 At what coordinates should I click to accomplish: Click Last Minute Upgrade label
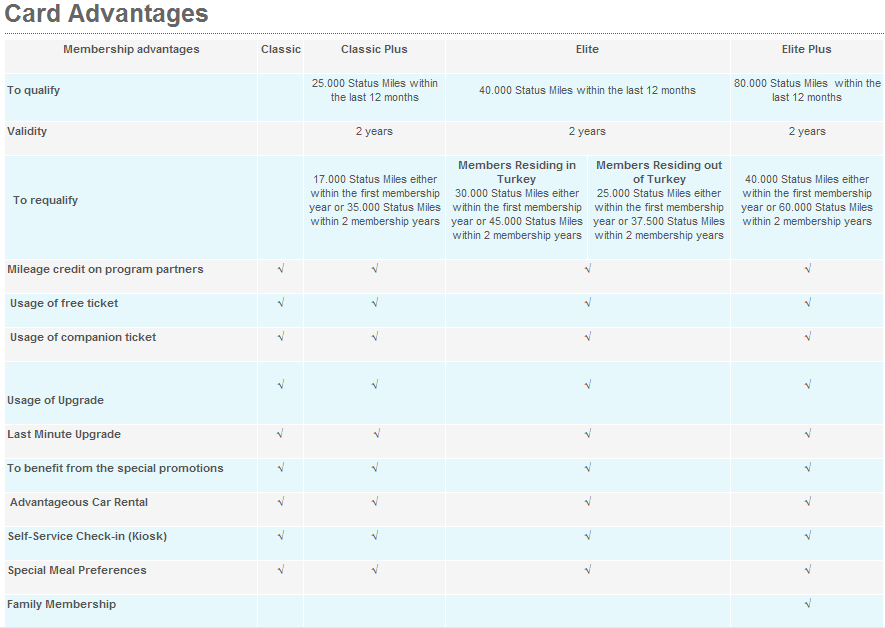[x=64, y=434]
